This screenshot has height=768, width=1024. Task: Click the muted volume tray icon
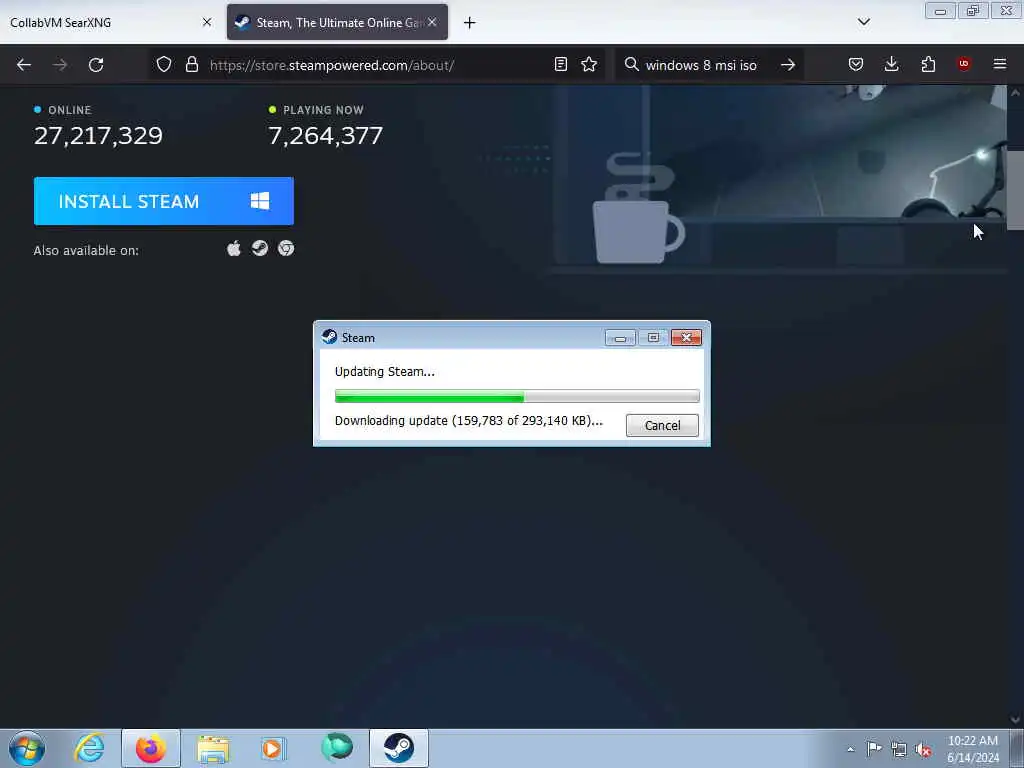point(923,750)
